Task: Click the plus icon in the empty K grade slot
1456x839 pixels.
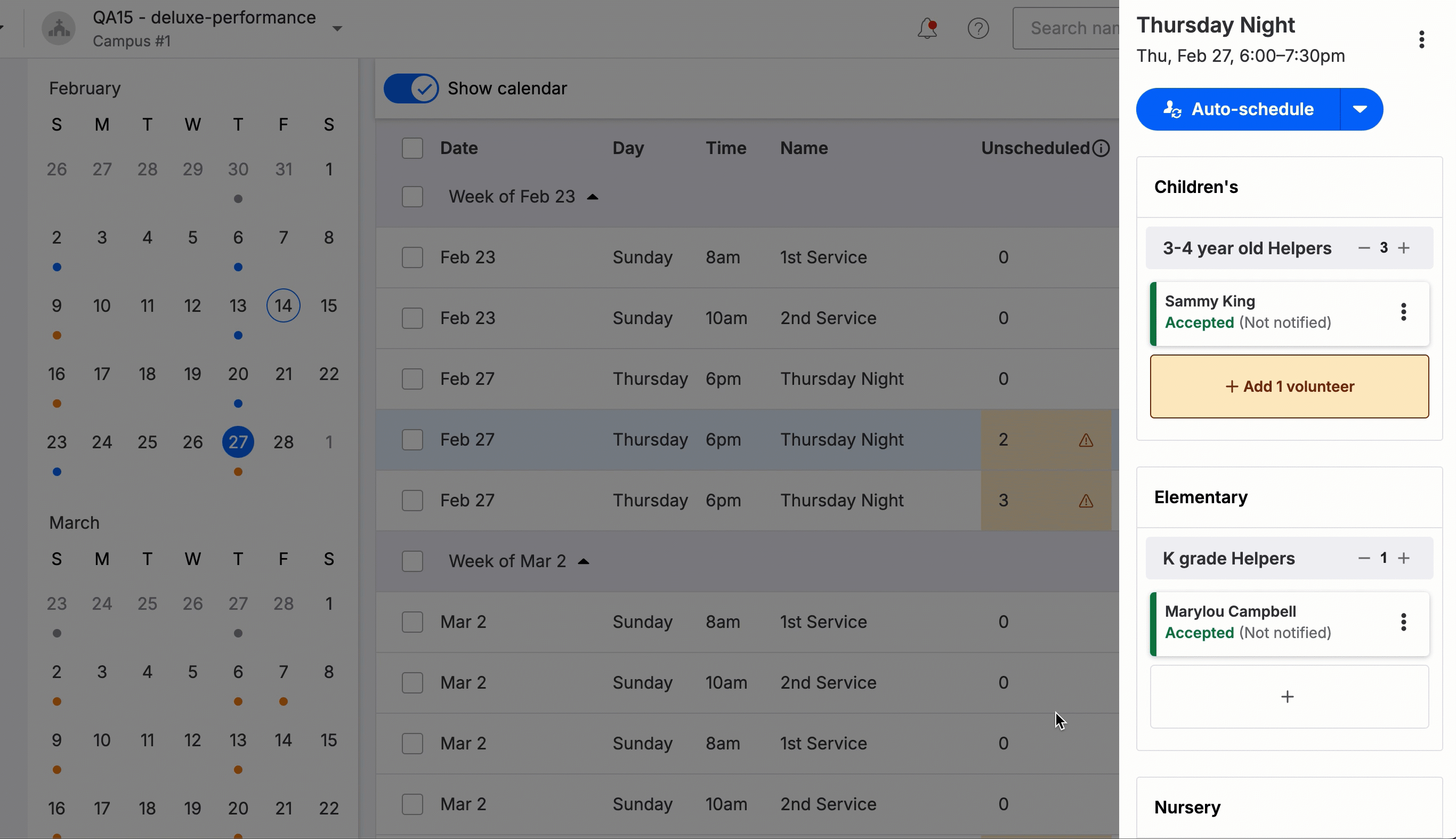Action: pos(1288,696)
